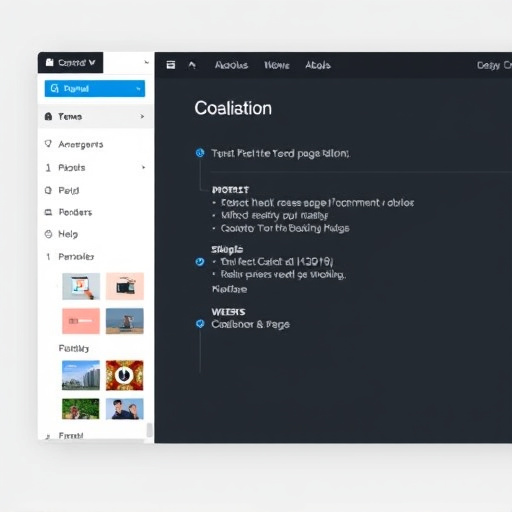Viewport: 512px width, 512px height.
Task: Click the blue marker beside Cosiboor & Page
Action: pos(200,323)
